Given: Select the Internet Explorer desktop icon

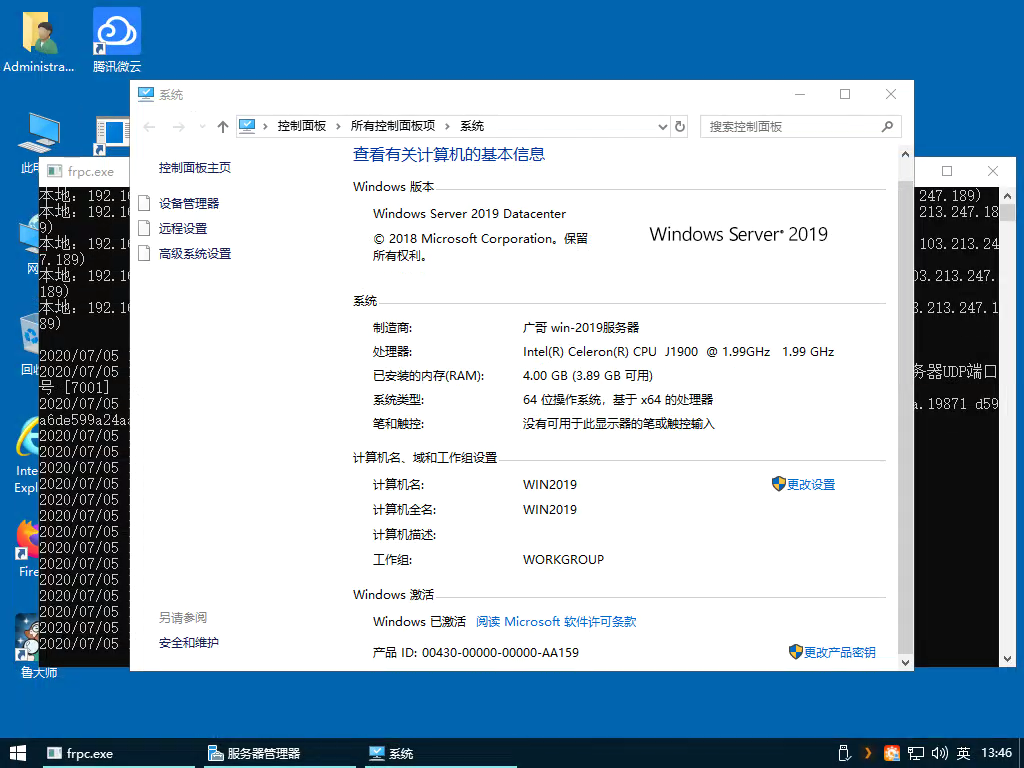Looking at the screenshot, I should click(26, 456).
